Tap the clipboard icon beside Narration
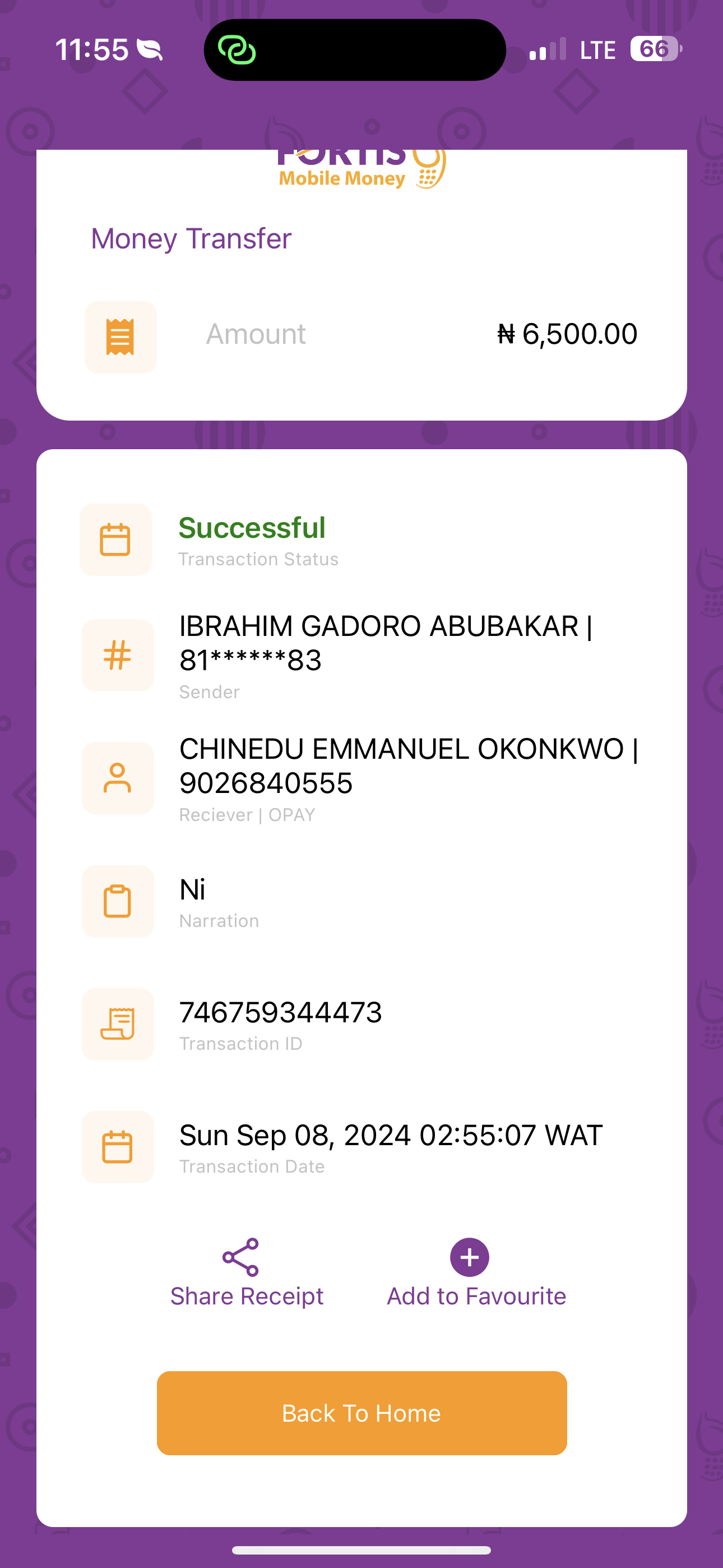Image resolution: width=723 pixels, height=1568 pixels. coord(118,901)
